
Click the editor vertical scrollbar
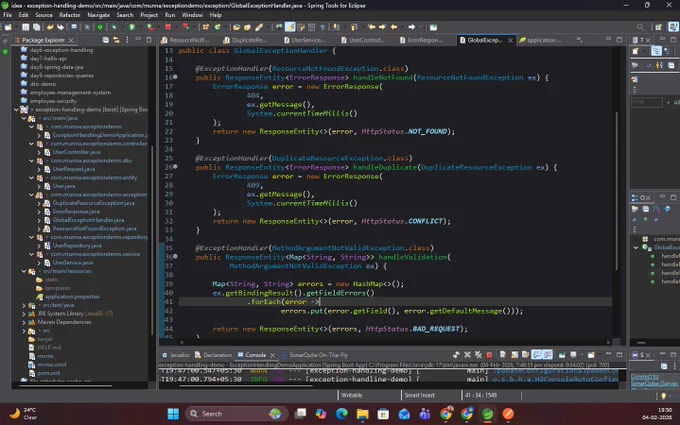pos(616,191)
